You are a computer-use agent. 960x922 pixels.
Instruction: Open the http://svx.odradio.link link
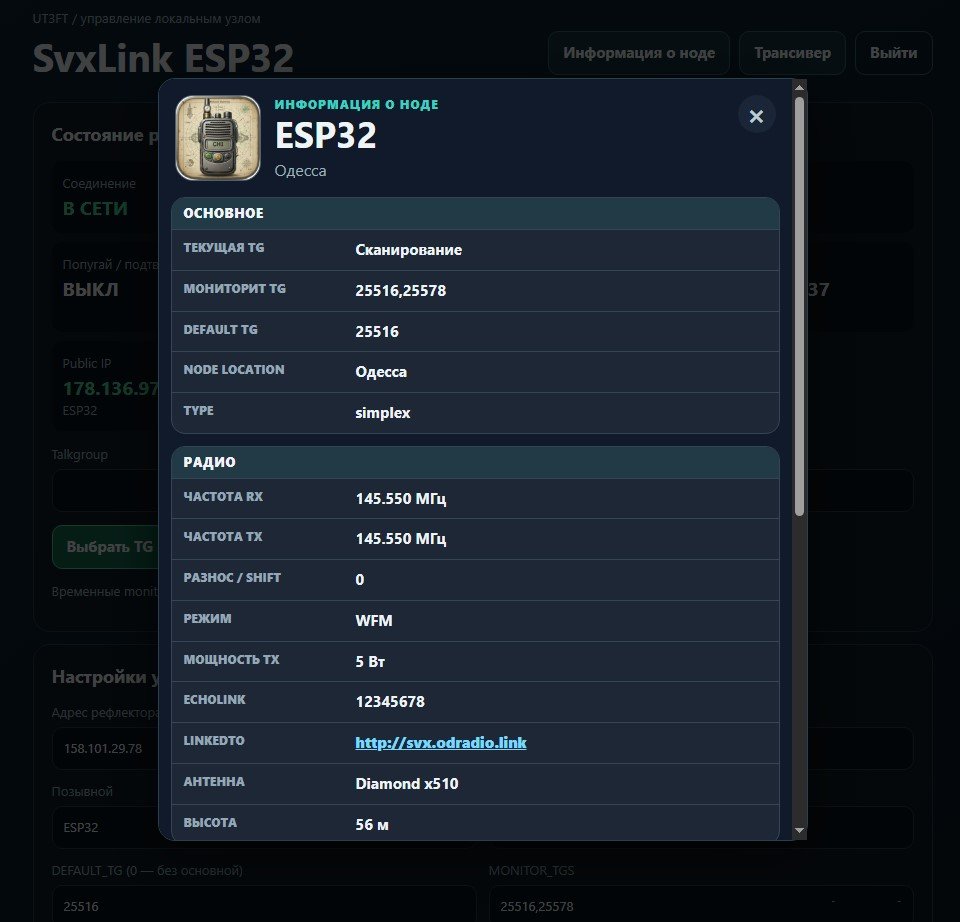click(x=441, y=743)
